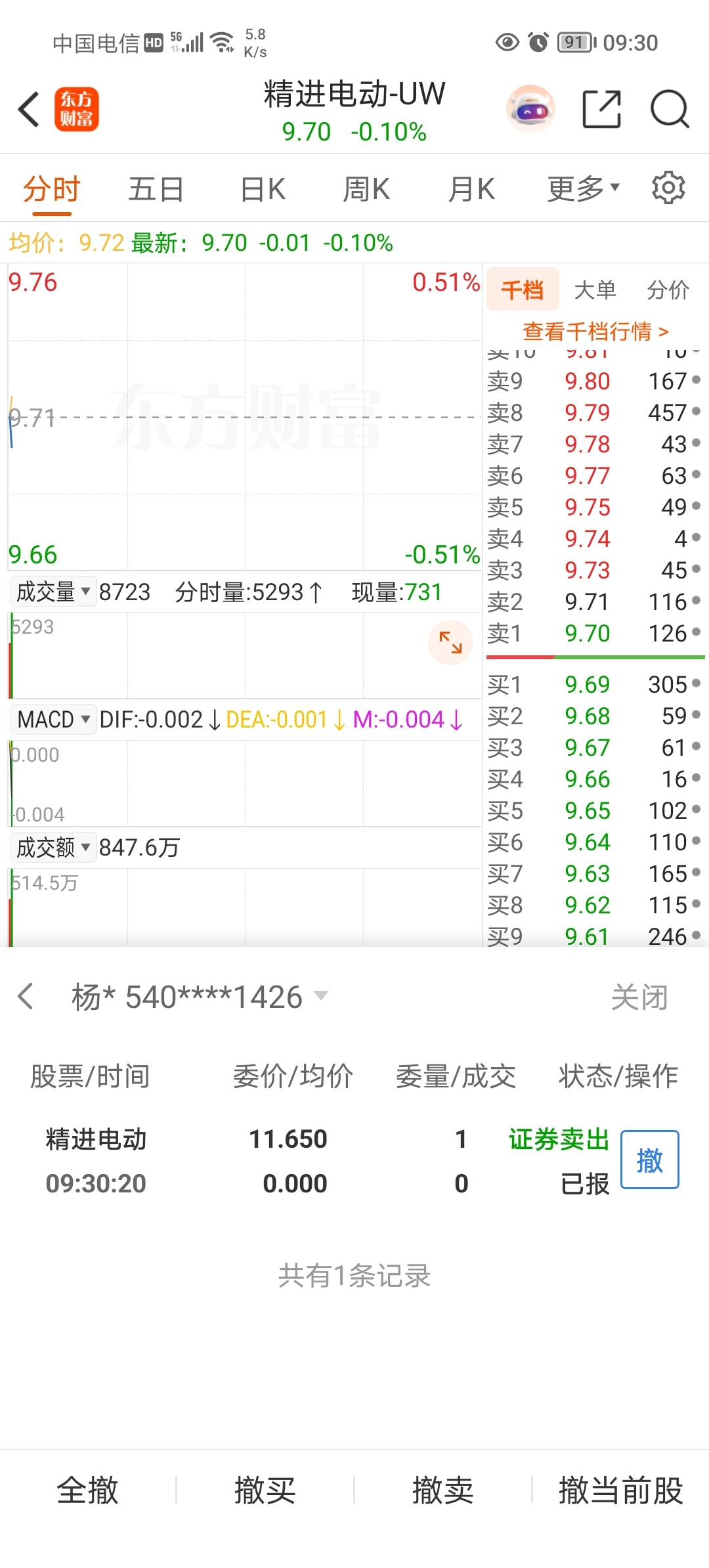Open the 成交量 indicator dropdown
This screenshot has height=1568, width=709.
tap(53, 592)
